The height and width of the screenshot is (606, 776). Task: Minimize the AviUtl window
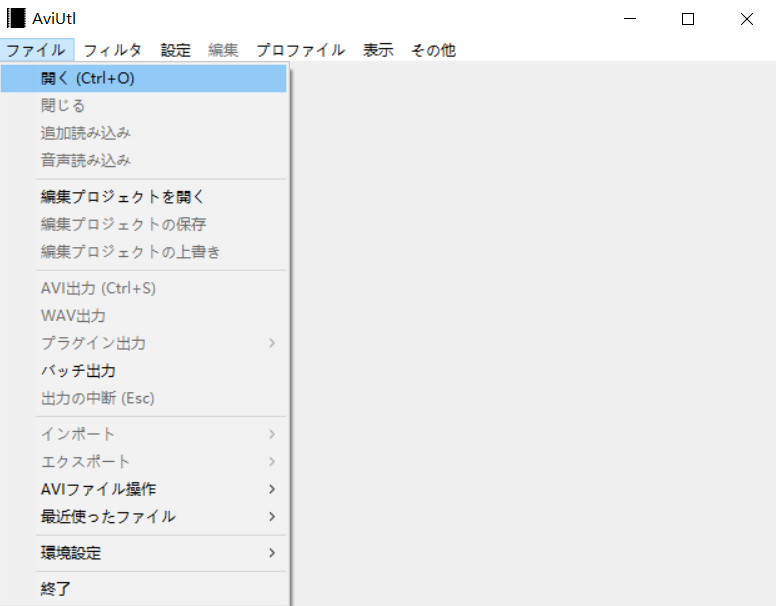630,19
